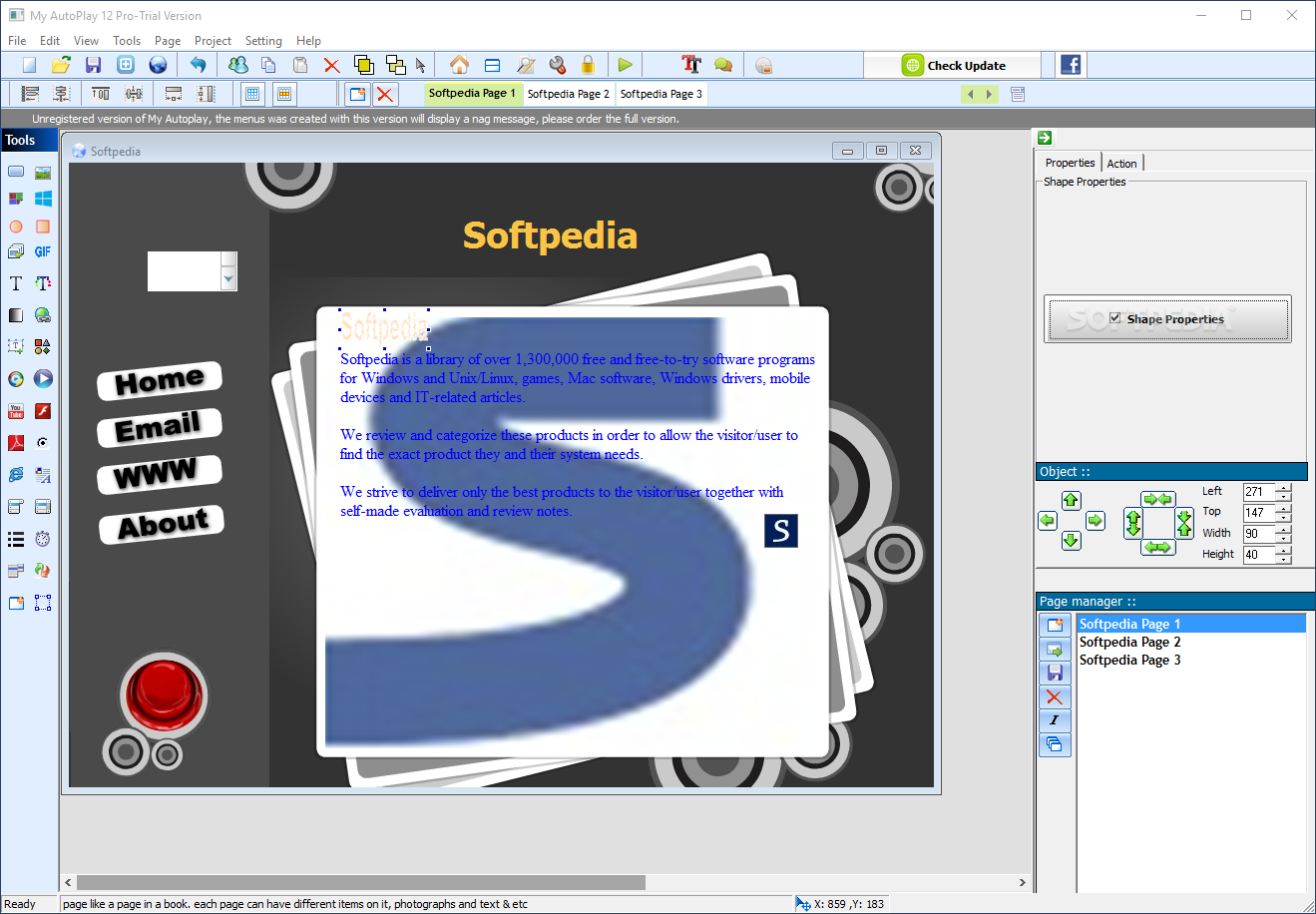Switch to the Action tab
This screenshot has height=914, width=1316.
[1121, 164]
